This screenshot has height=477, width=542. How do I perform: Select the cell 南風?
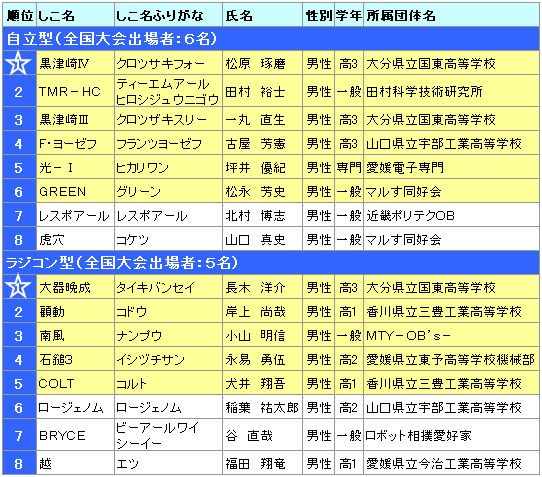[x=75, y=335]
